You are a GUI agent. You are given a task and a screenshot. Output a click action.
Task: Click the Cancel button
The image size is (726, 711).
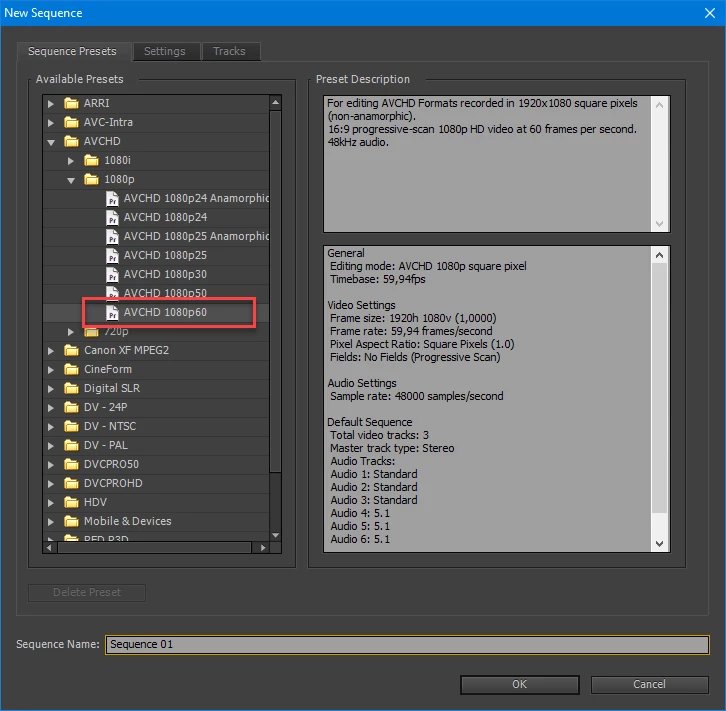(x=649, y=684)
